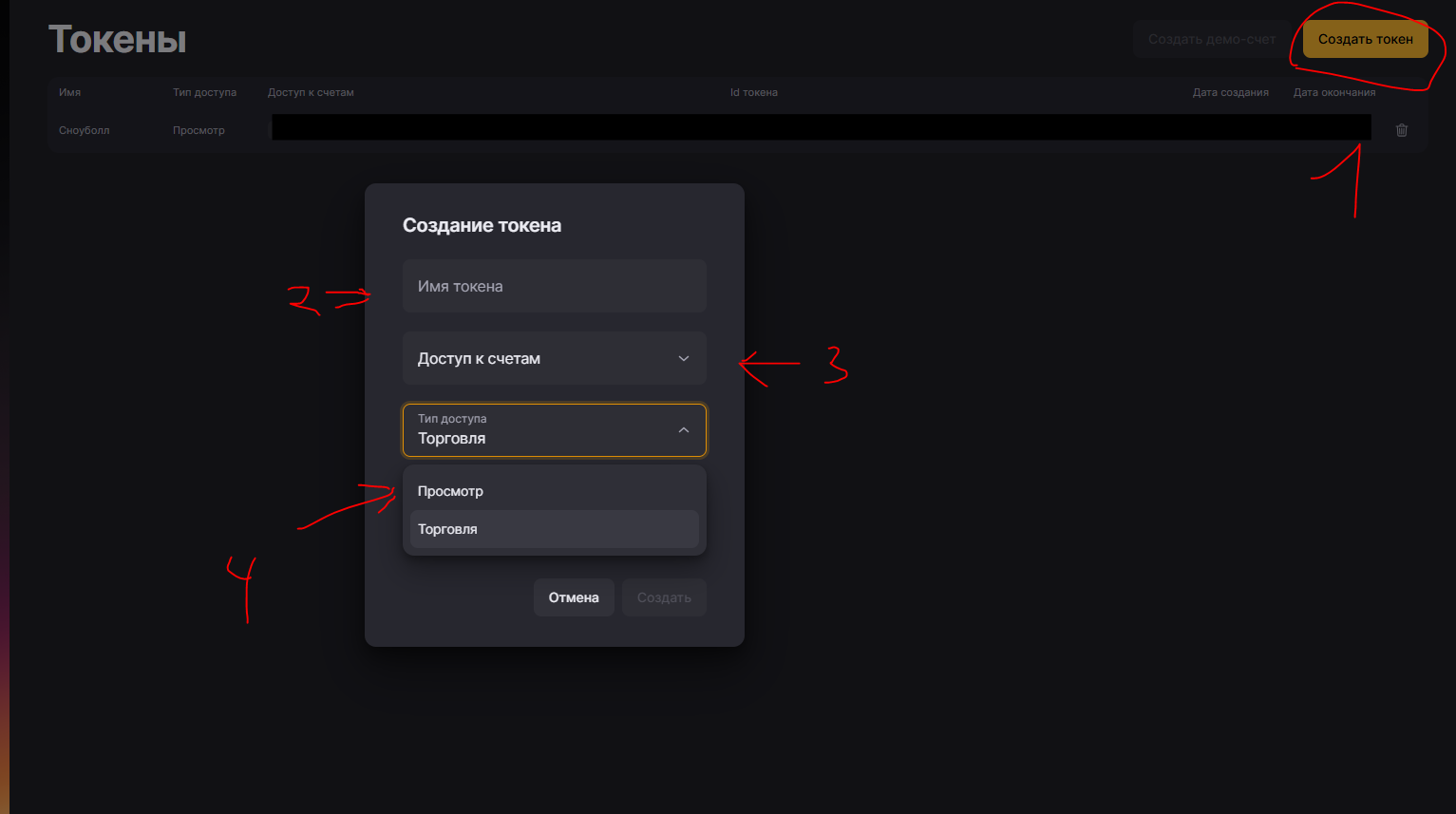Click the Id токена column header
The height and width of the screenshot is (814, 1456).
click(753, 92)
